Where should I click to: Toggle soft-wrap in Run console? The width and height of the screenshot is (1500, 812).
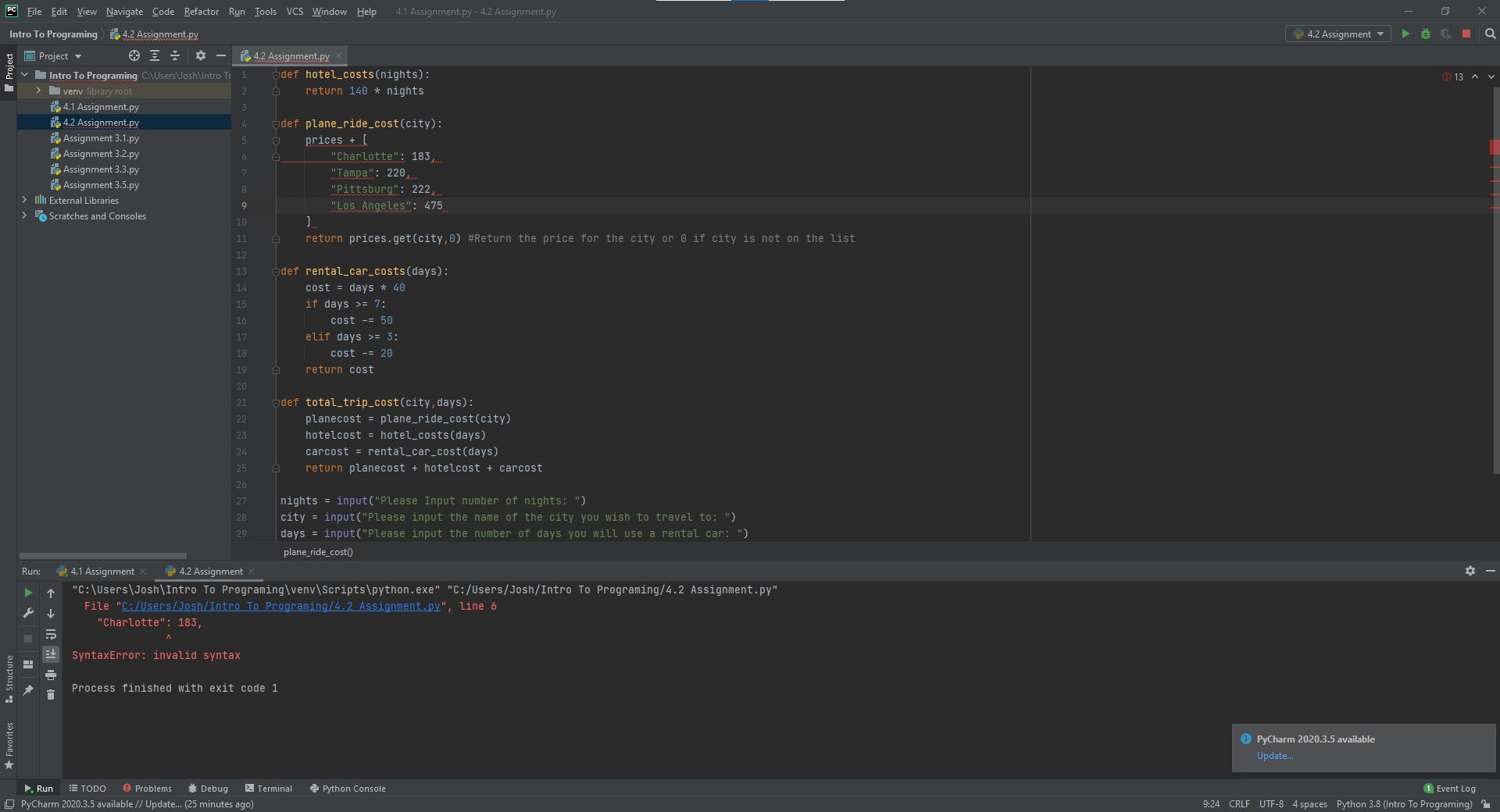(51, 634)
